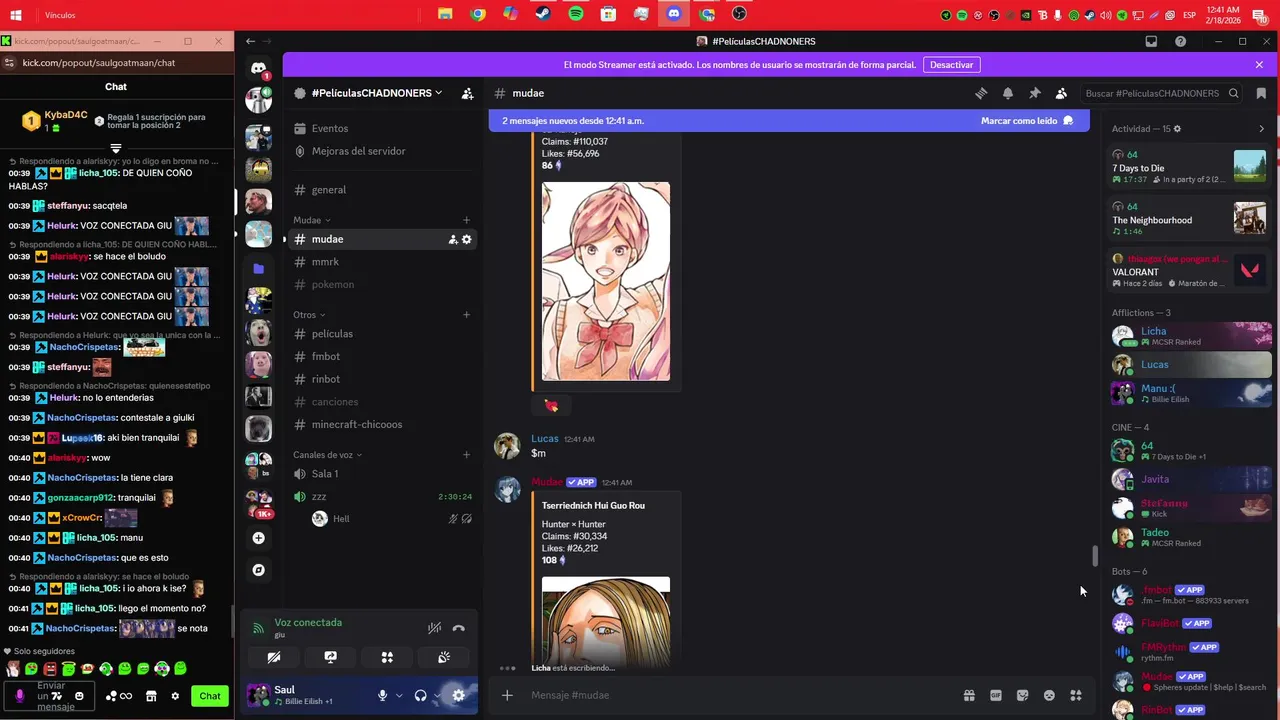Expand Kick leaderboard chevron under KybaD4C
This screenshot has width=1280, height=720.
point(116,148)
